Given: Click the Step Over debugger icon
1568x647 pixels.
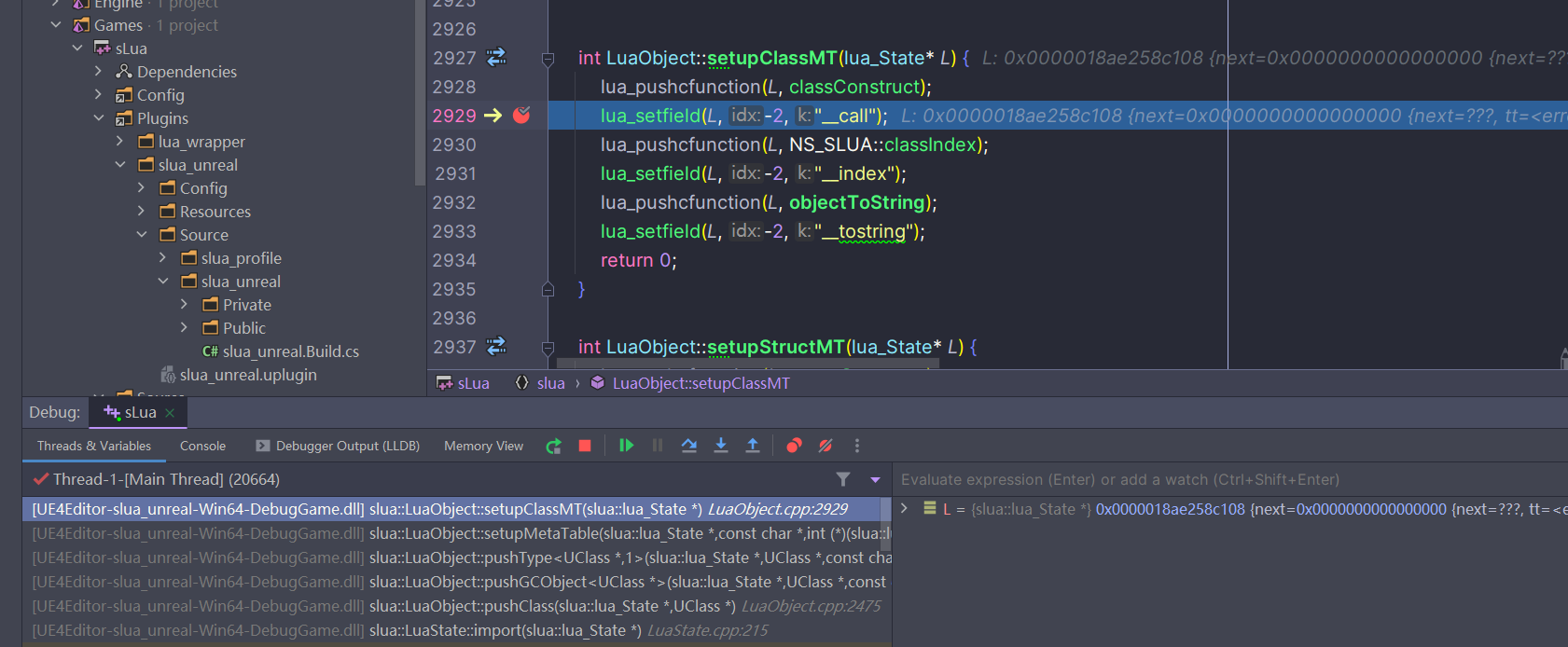Looking at the screenshot, I should pos(689,446).
